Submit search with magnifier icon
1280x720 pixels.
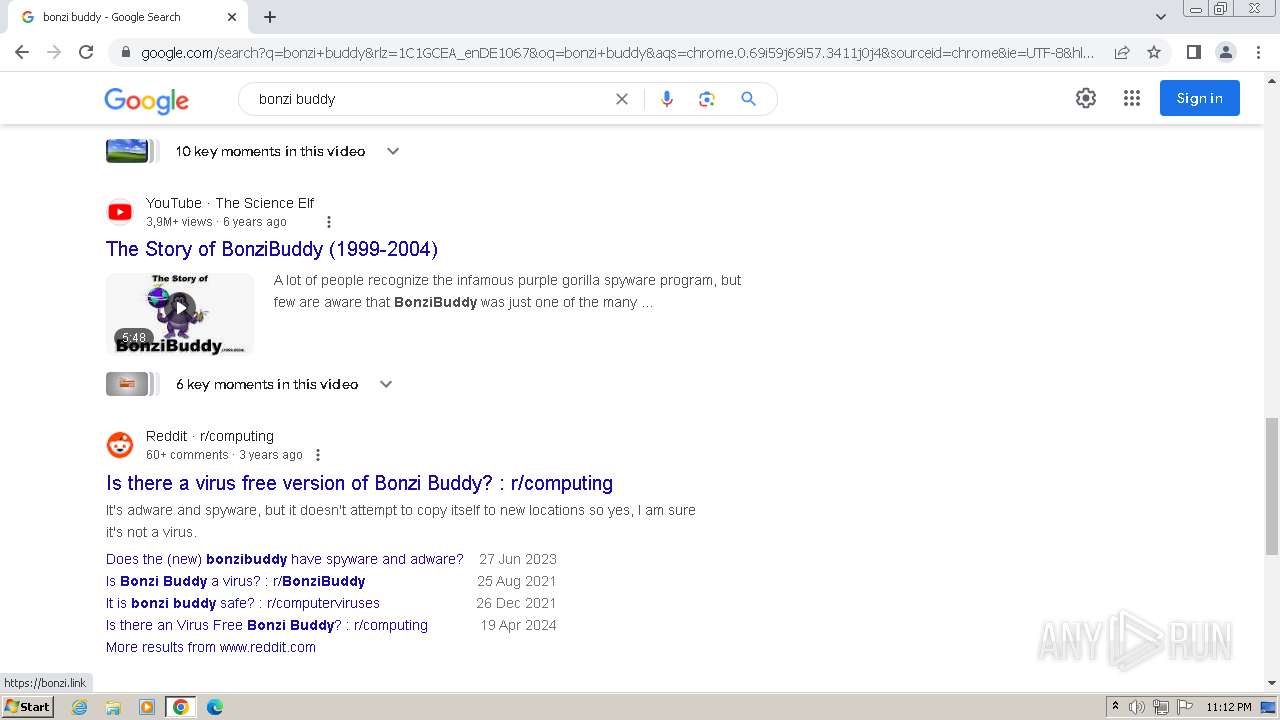(748, 99)
